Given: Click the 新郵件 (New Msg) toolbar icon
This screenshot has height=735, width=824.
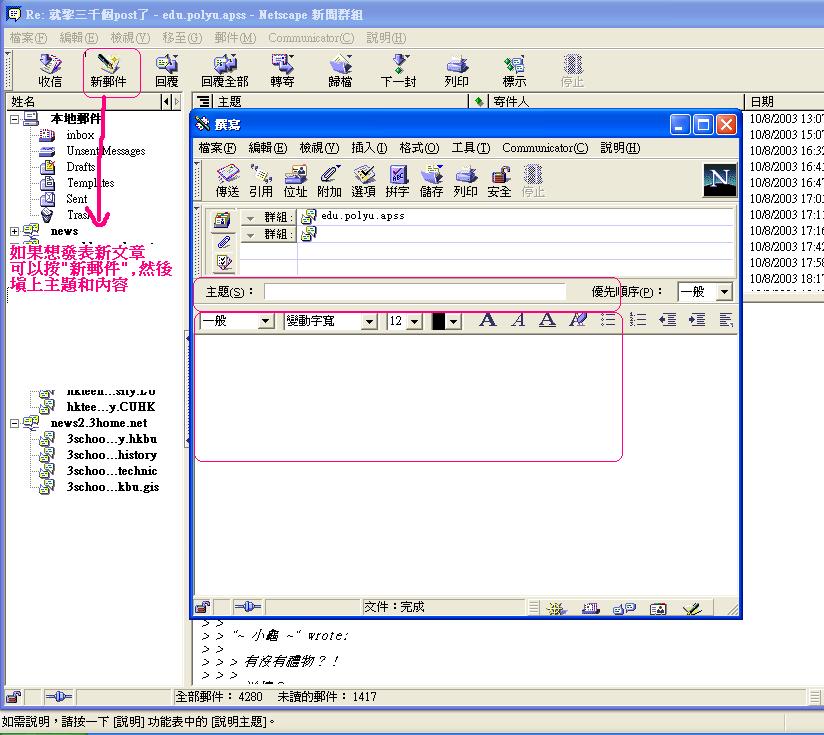Looking at the screenshot, I should click(108, 71).
